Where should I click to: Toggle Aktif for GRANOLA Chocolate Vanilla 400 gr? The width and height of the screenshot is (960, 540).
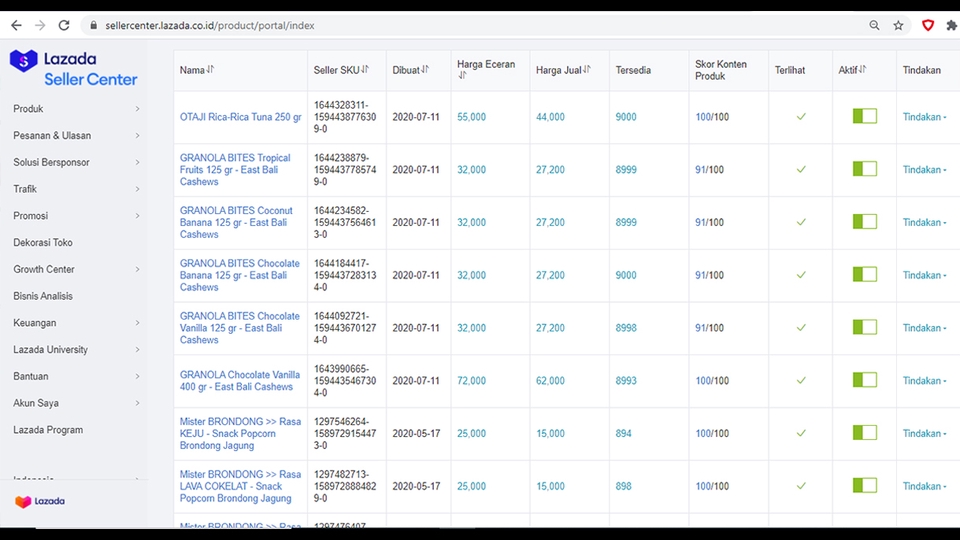point(864,380)
